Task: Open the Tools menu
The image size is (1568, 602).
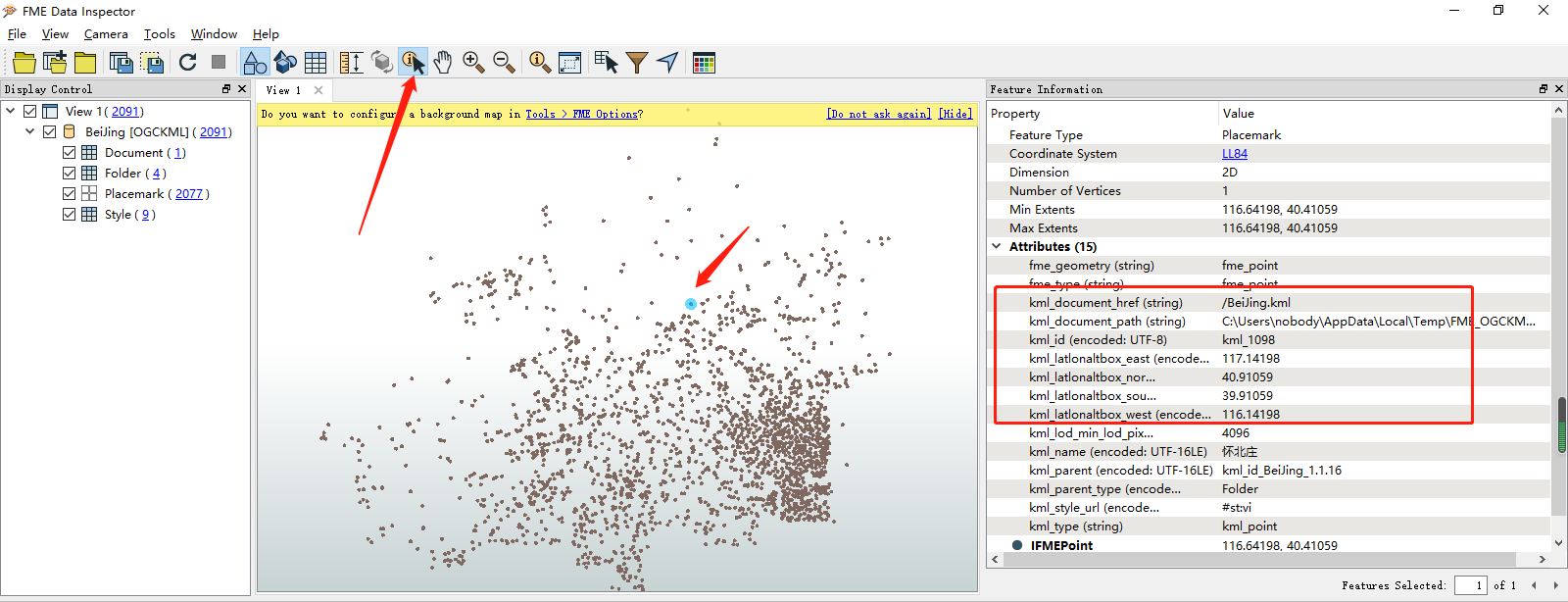Action: click(x=160, y=34)
